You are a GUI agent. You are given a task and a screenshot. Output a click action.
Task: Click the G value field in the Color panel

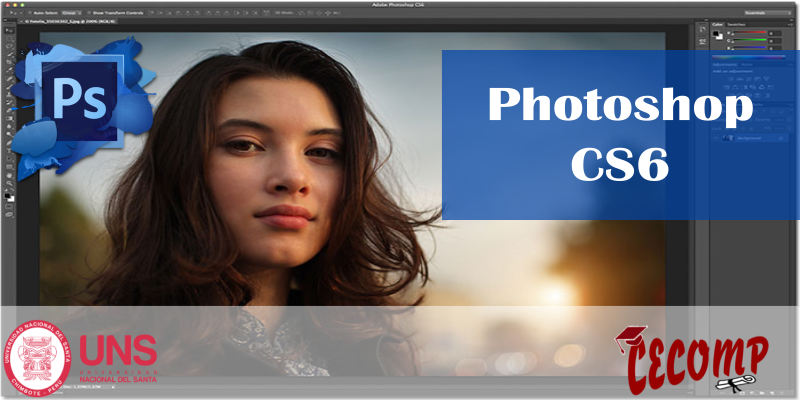(775, 41)
